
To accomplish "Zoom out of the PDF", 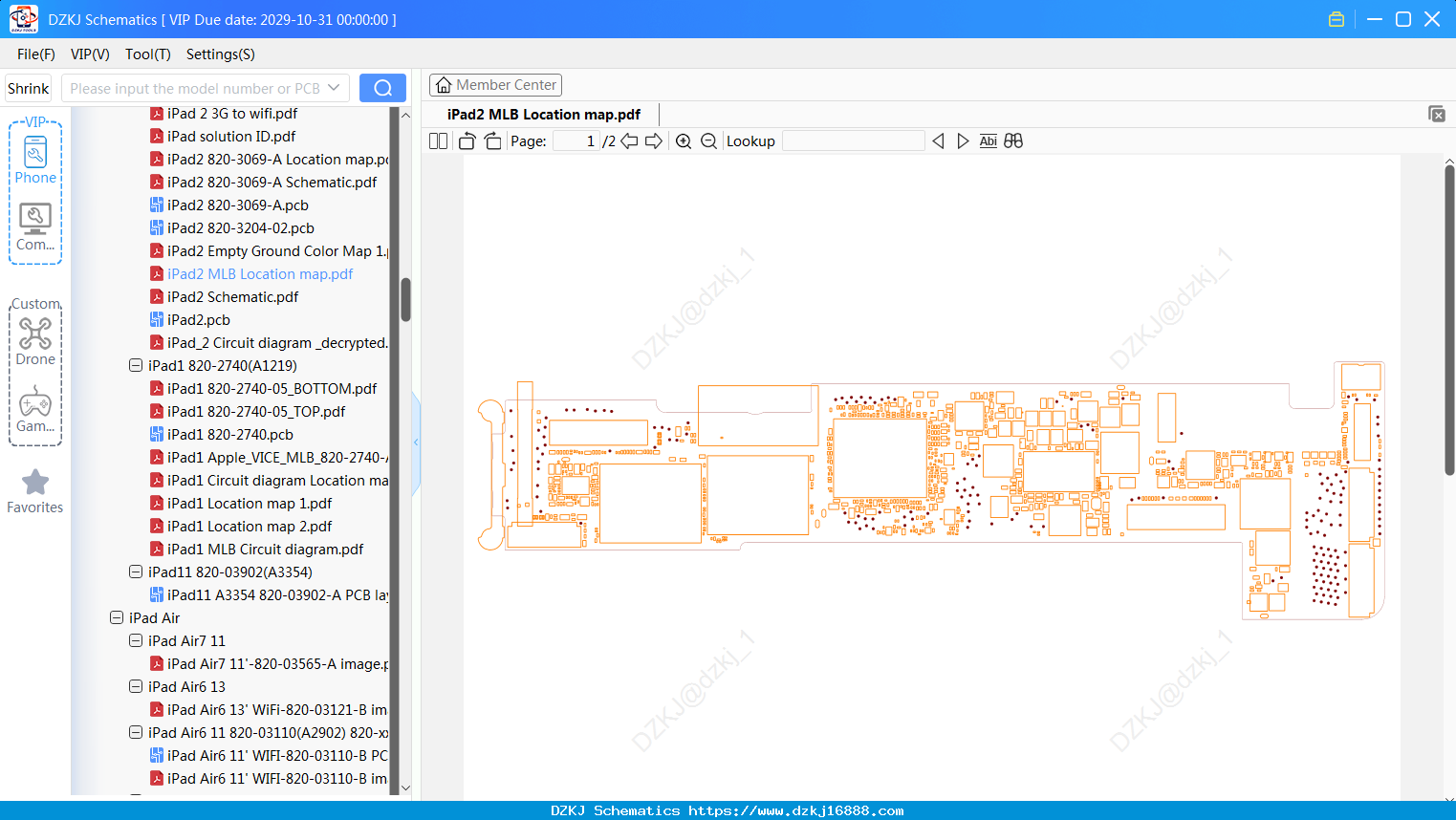I will tap(708, 141).
